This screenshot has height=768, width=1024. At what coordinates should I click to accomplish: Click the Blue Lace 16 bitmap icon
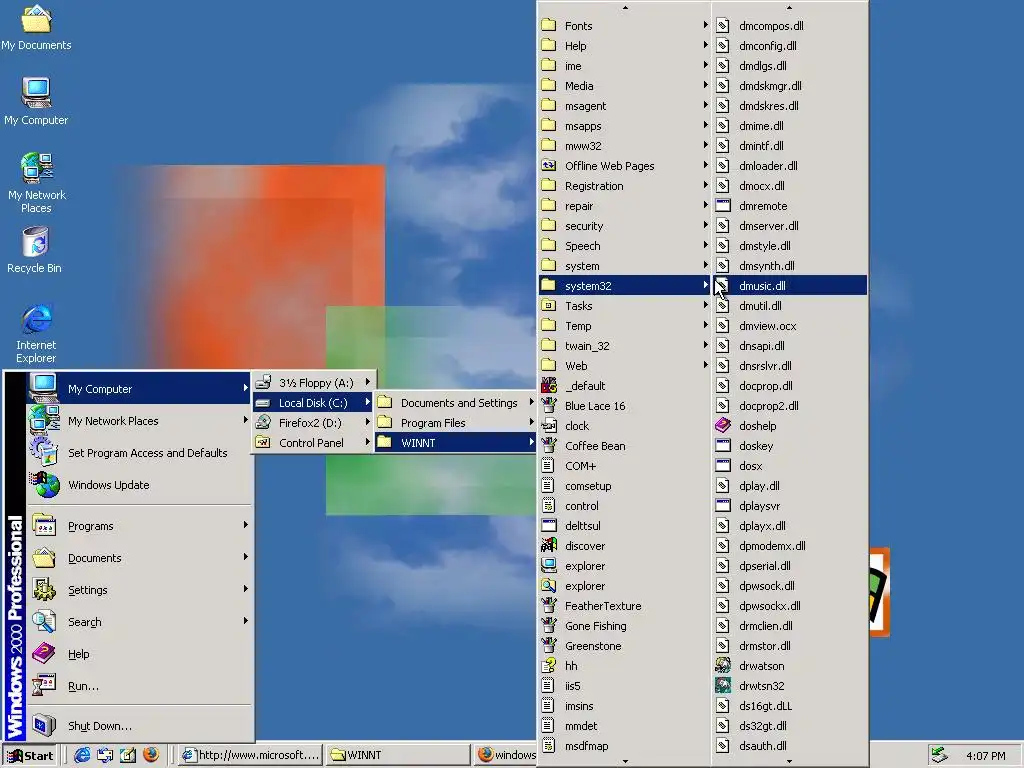[x=549, y=406]
